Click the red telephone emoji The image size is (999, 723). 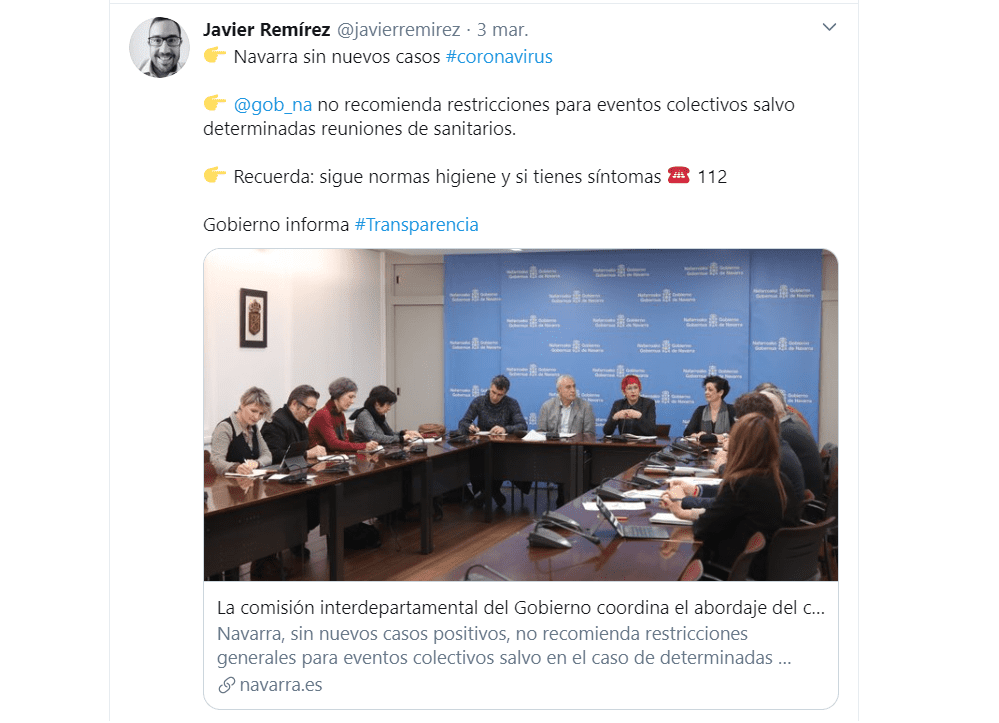pos(679,175)
